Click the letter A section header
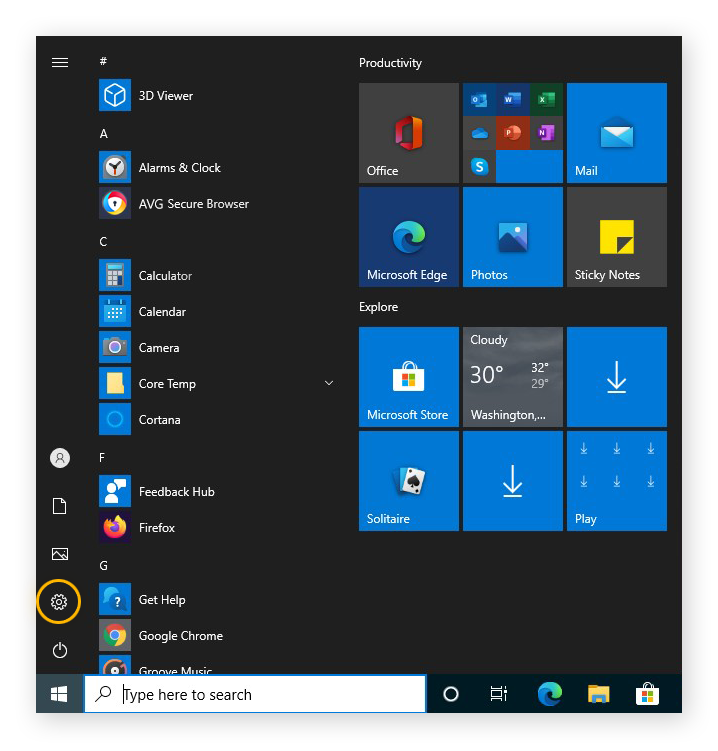 pos(103,134)
